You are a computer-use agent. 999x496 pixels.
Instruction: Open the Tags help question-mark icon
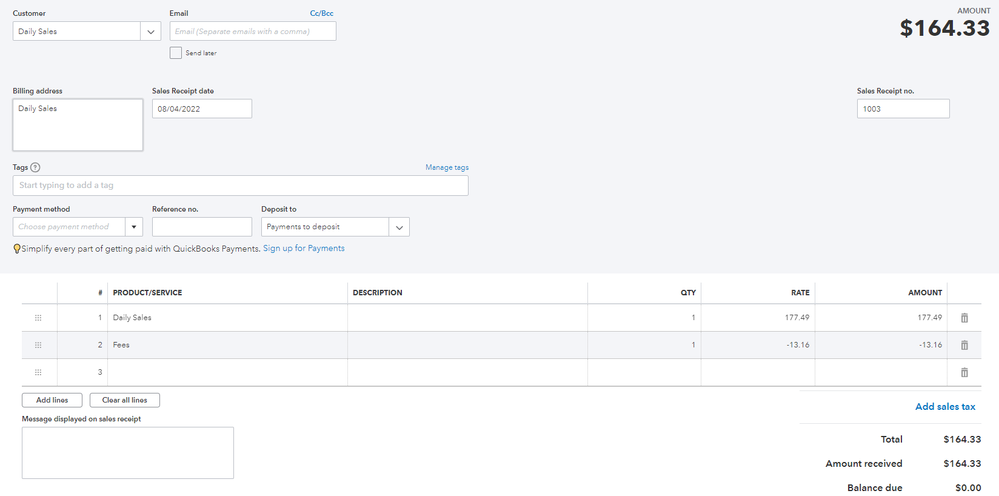(x=35, y=167)
